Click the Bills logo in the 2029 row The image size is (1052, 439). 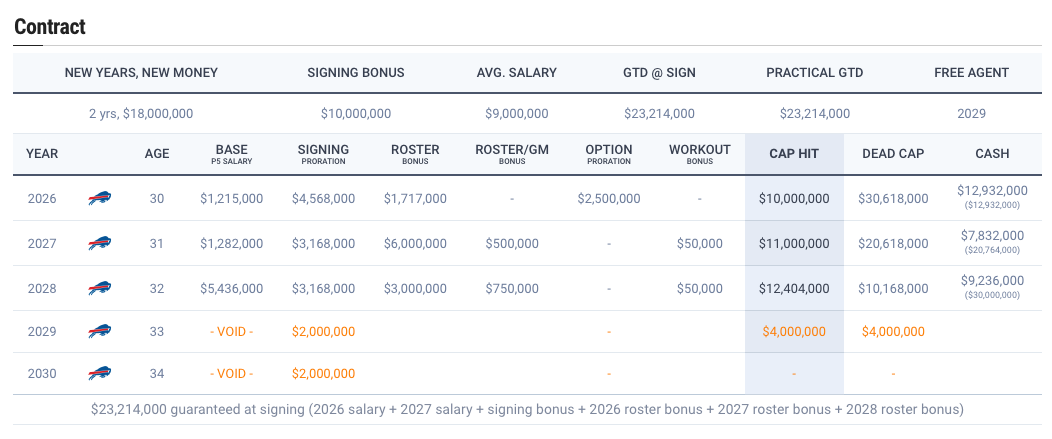(x=99, y=331)
